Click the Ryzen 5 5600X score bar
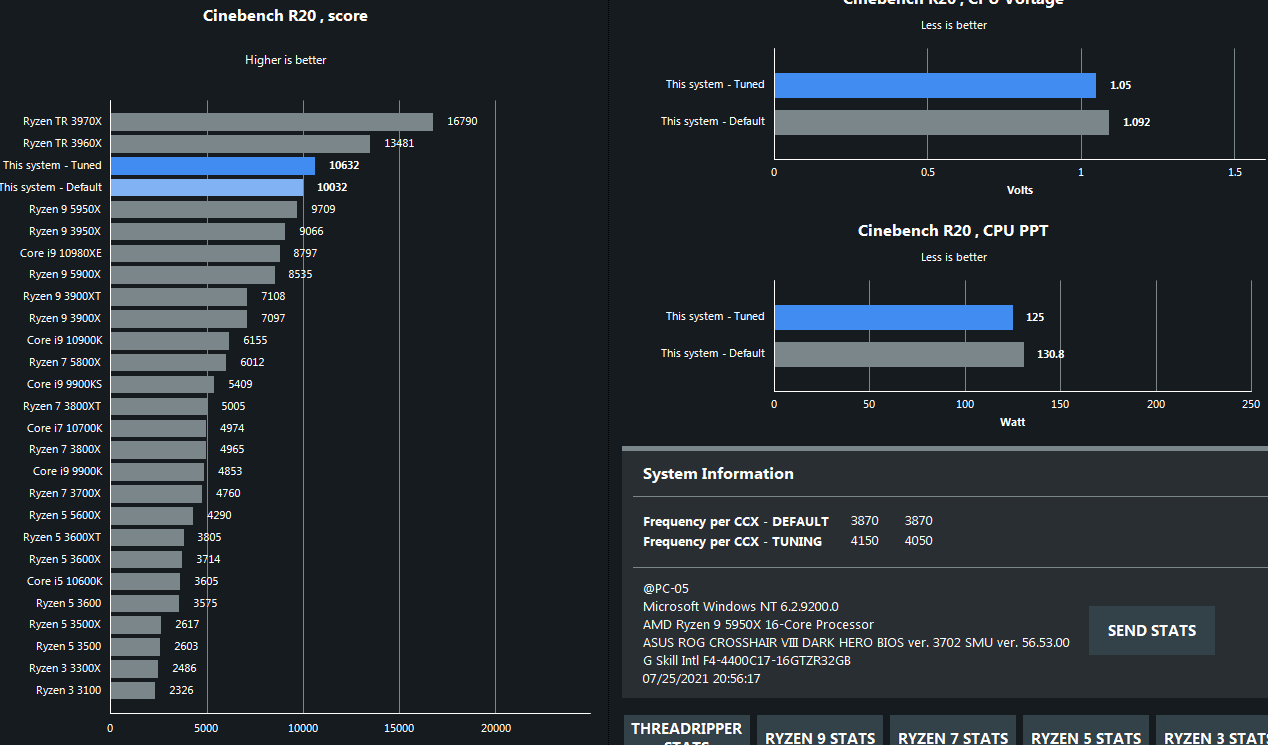Image resolution: width=1268 pixels, height=745 pixels. tap(151, 515)
